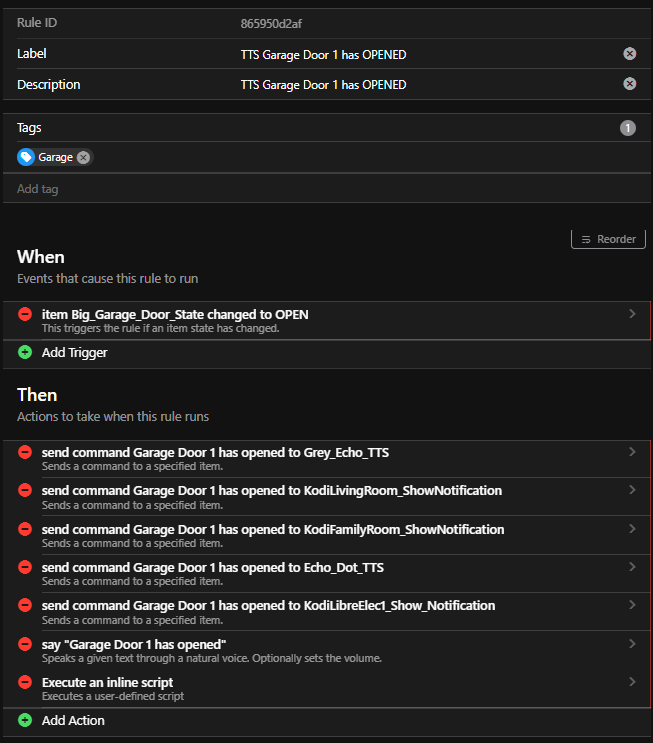
Task: Click the Add tag input field
Action: tap(300, 188)
